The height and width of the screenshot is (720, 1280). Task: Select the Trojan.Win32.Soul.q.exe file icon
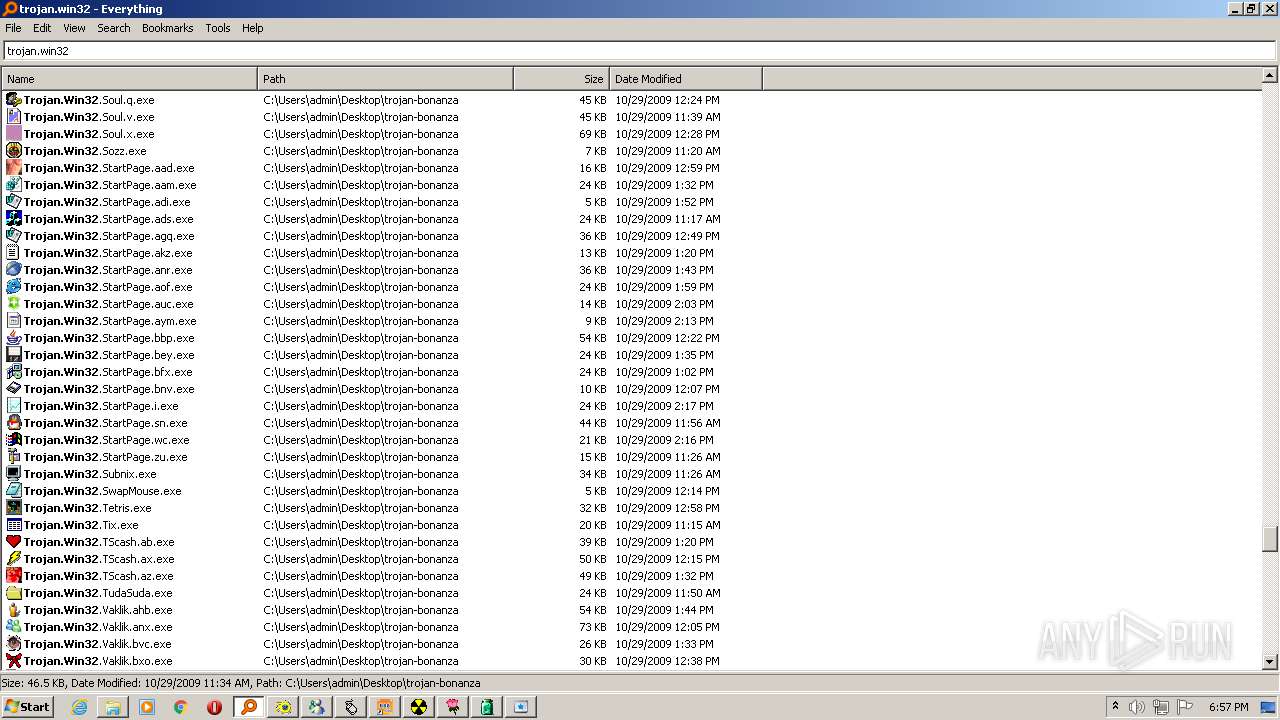14,100
